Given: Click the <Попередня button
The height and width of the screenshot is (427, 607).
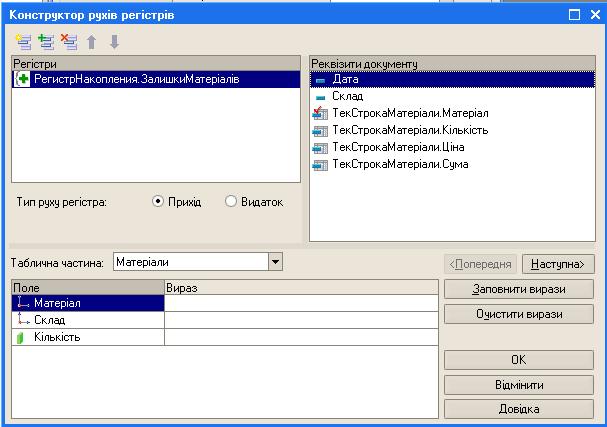Looking at the screenshot, I should (480, 264).
